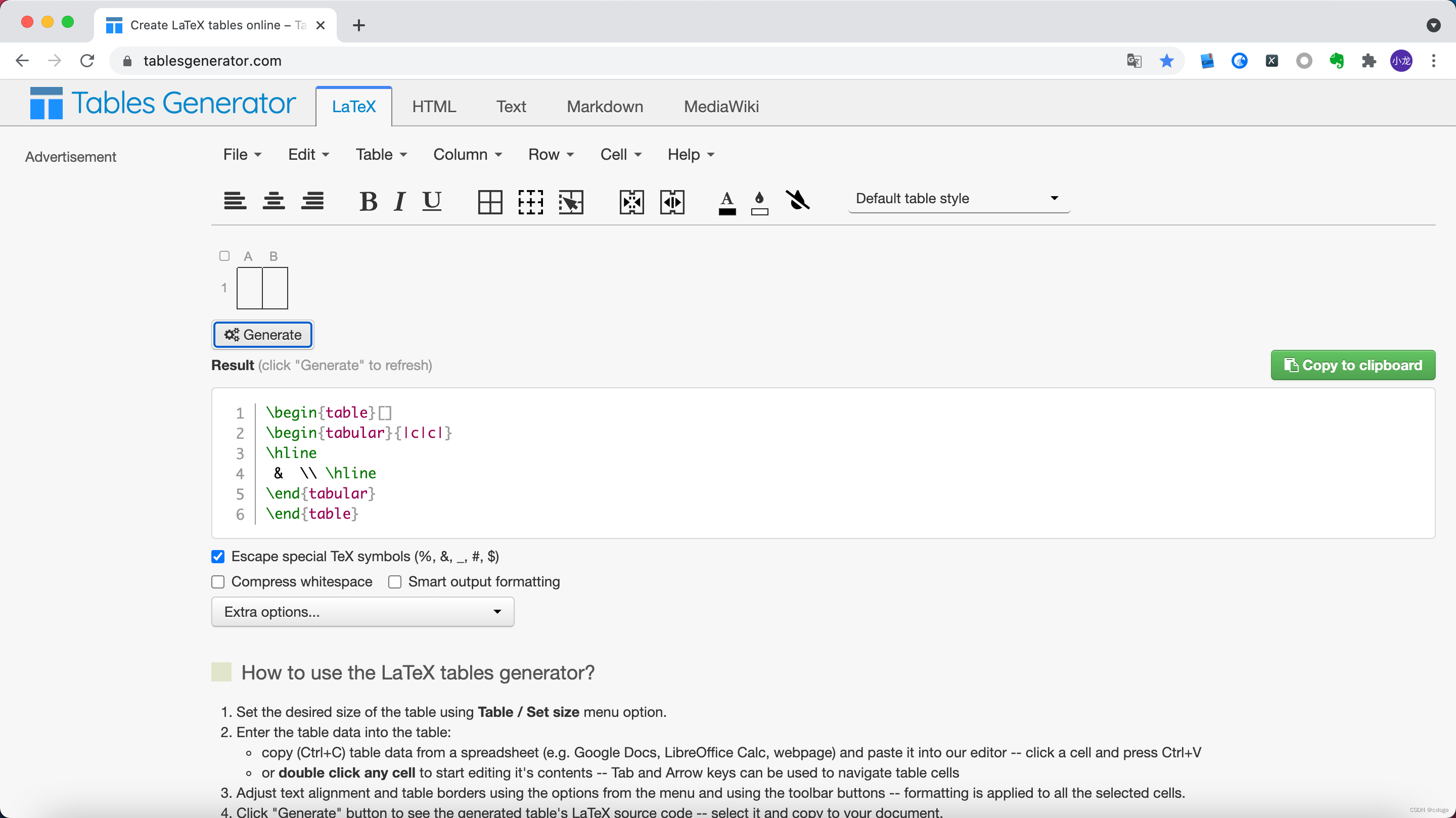Open the Column menu
Image resolution: width=1456 pixels, height=818 pixels.
(x=466, y=154)
